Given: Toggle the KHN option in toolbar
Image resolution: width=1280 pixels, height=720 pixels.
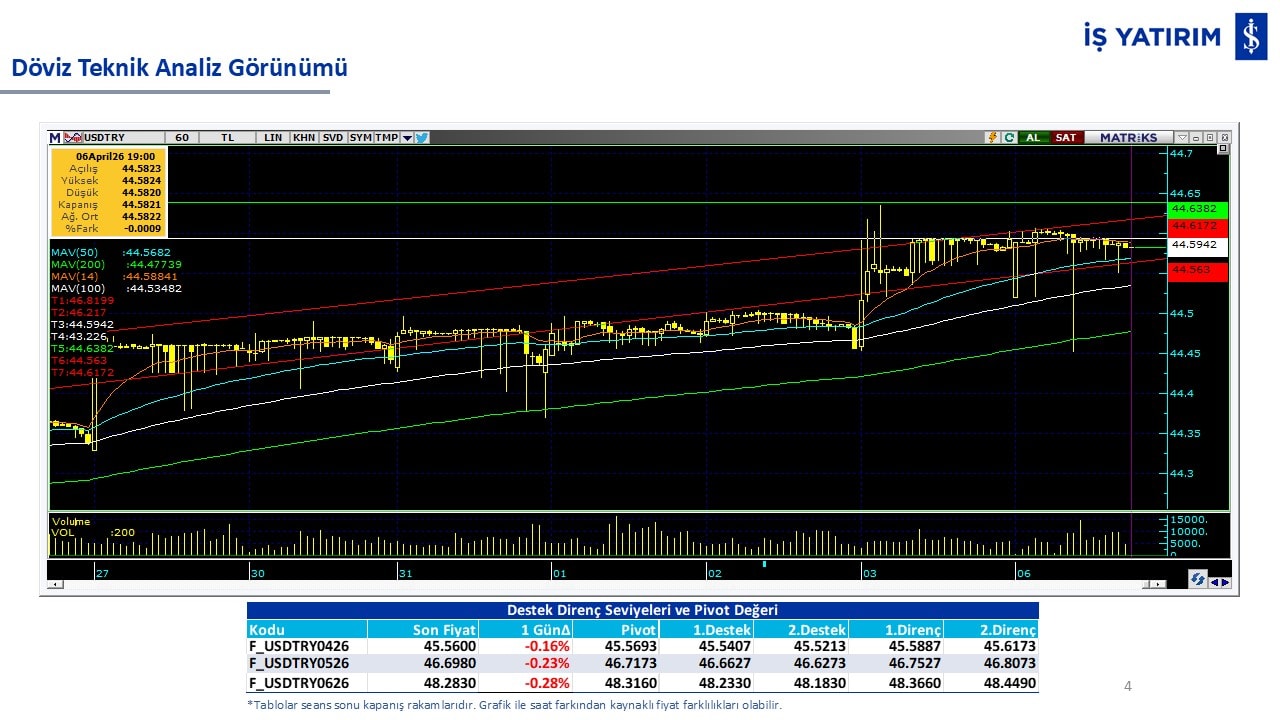Looking at the screenshot, I should [x=304, y=138].
